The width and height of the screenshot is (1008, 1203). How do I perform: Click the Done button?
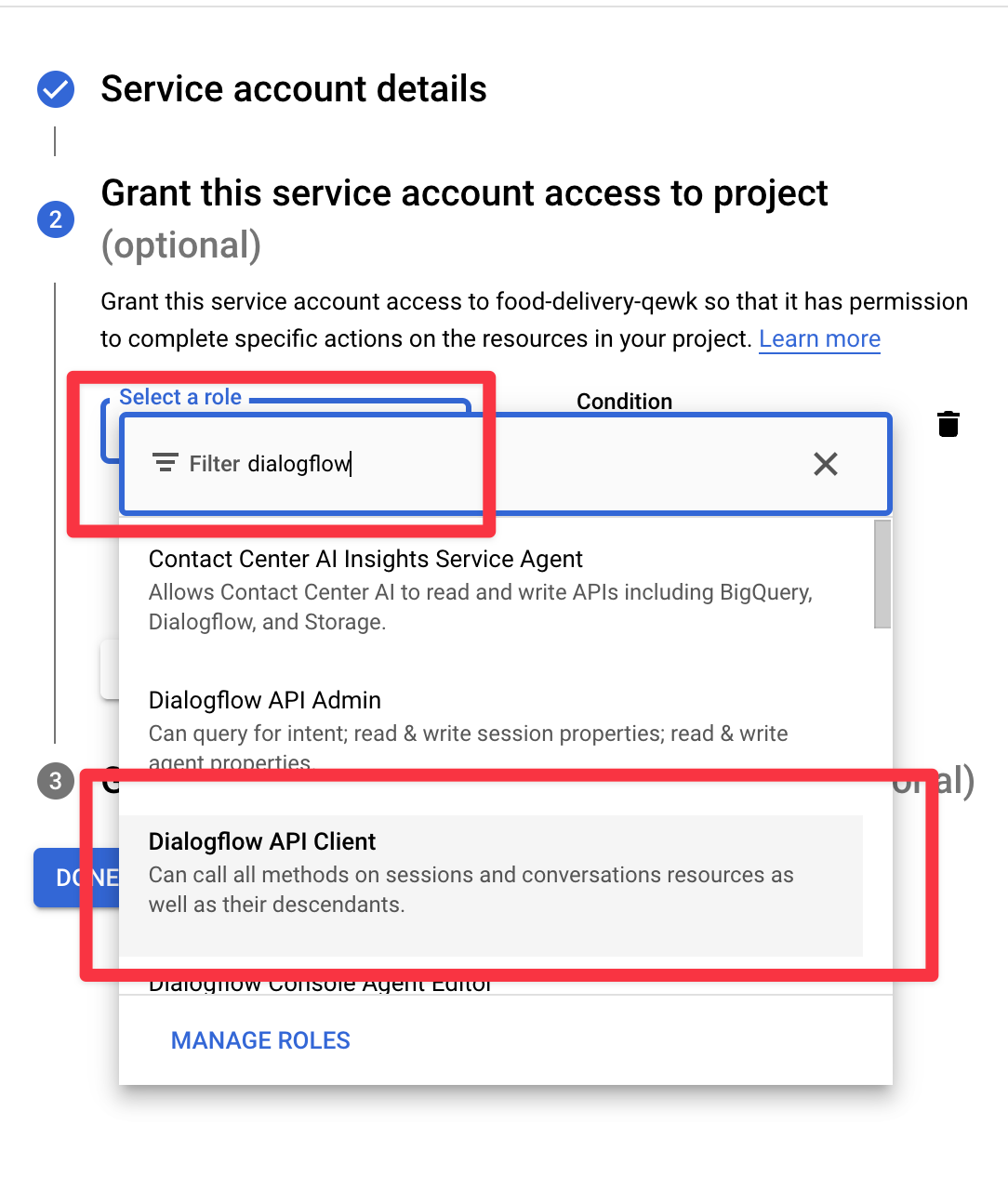pos(76,878)
